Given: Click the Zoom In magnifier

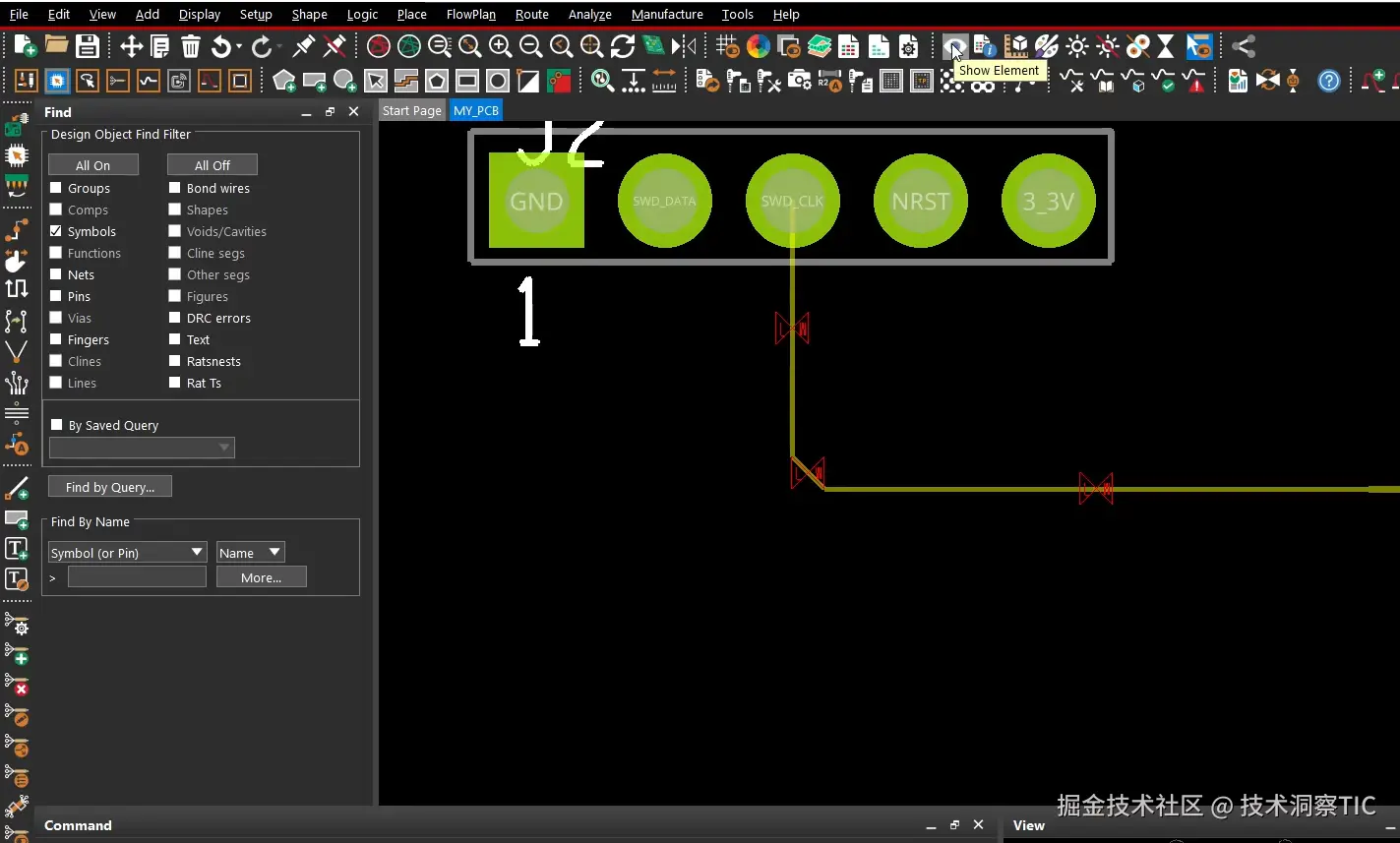Looking at the screenshot, I should [x=500, y=46].
